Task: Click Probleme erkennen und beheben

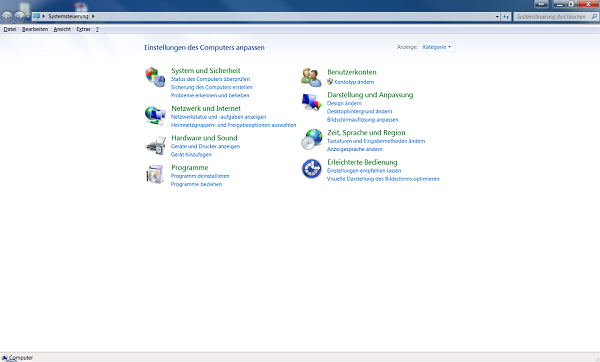Action: coord(210,95)
